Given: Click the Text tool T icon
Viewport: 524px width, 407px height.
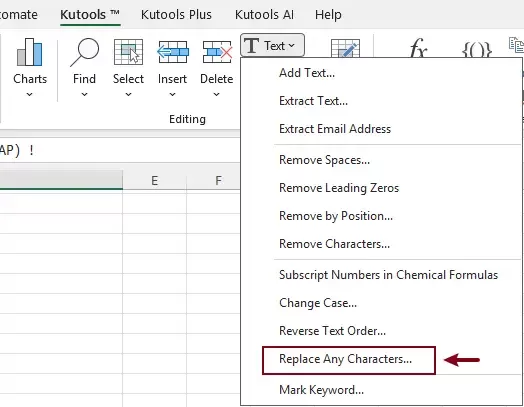Looking at the screenshot, I should [251, 45].
